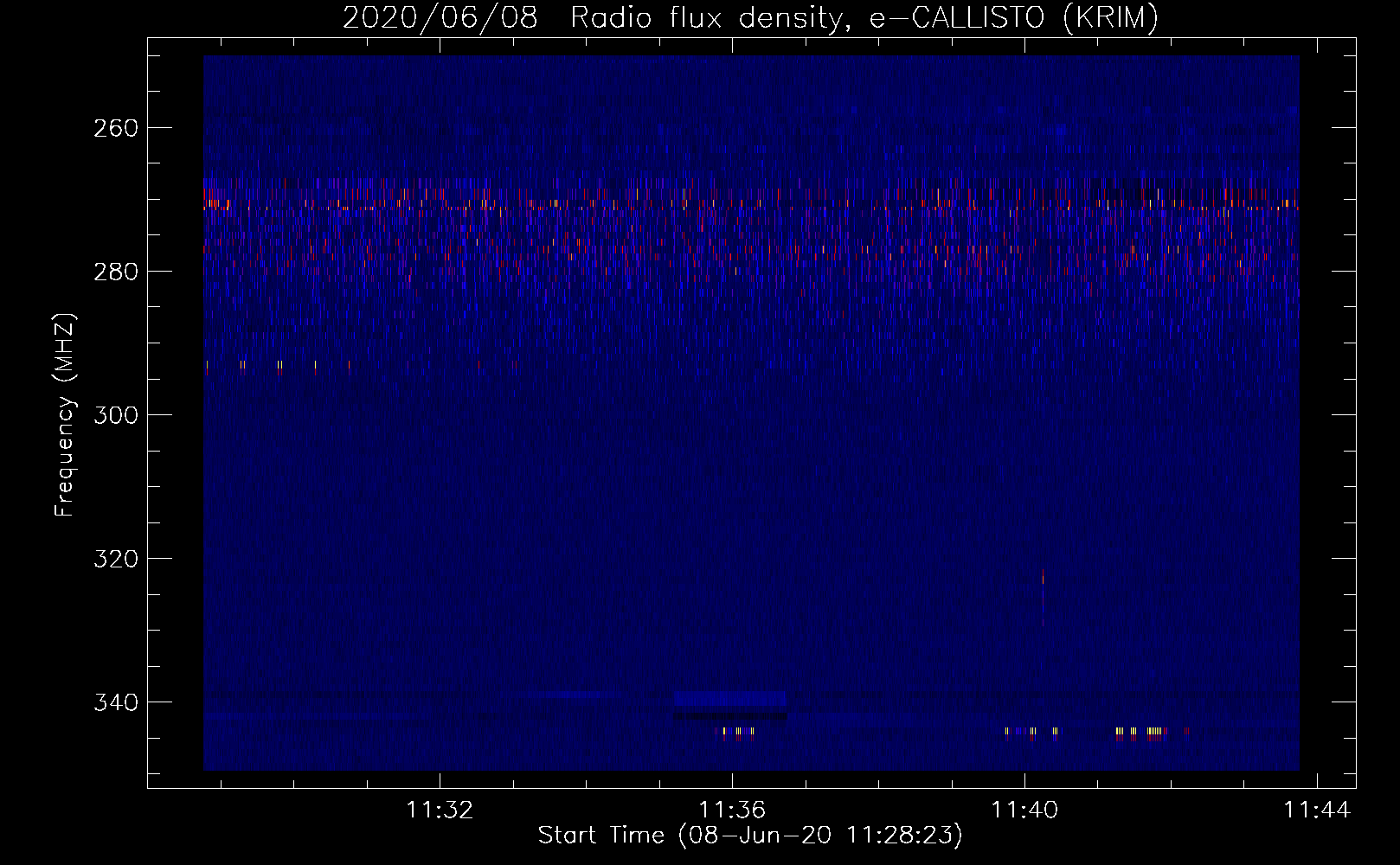Click the 340 frequency tick label

[x=116, y=702]
